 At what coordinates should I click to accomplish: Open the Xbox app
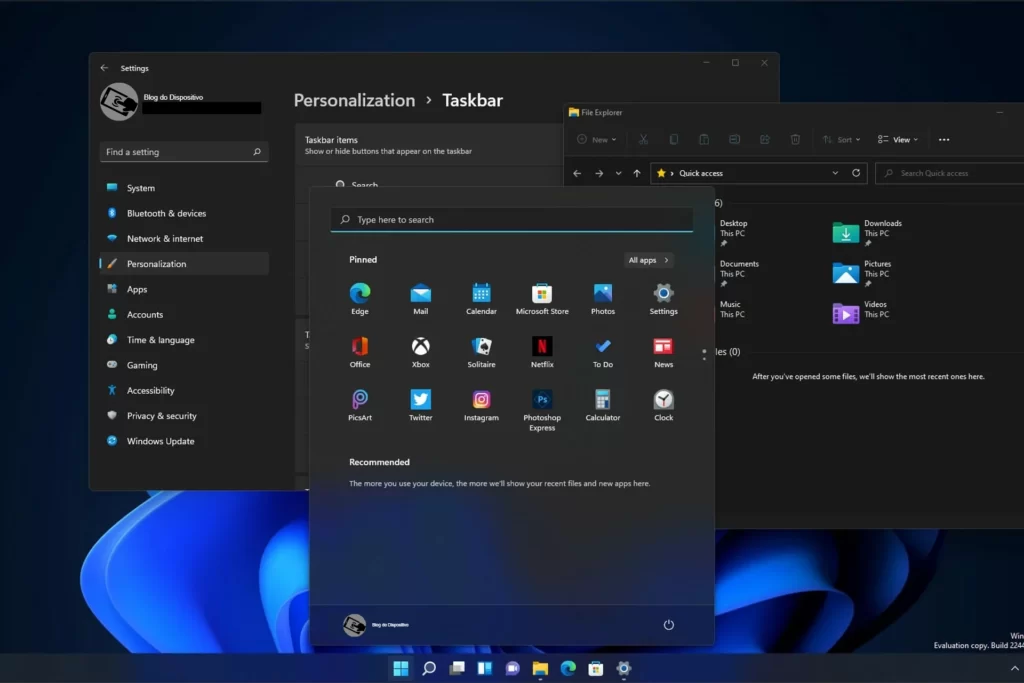(421, 353)
